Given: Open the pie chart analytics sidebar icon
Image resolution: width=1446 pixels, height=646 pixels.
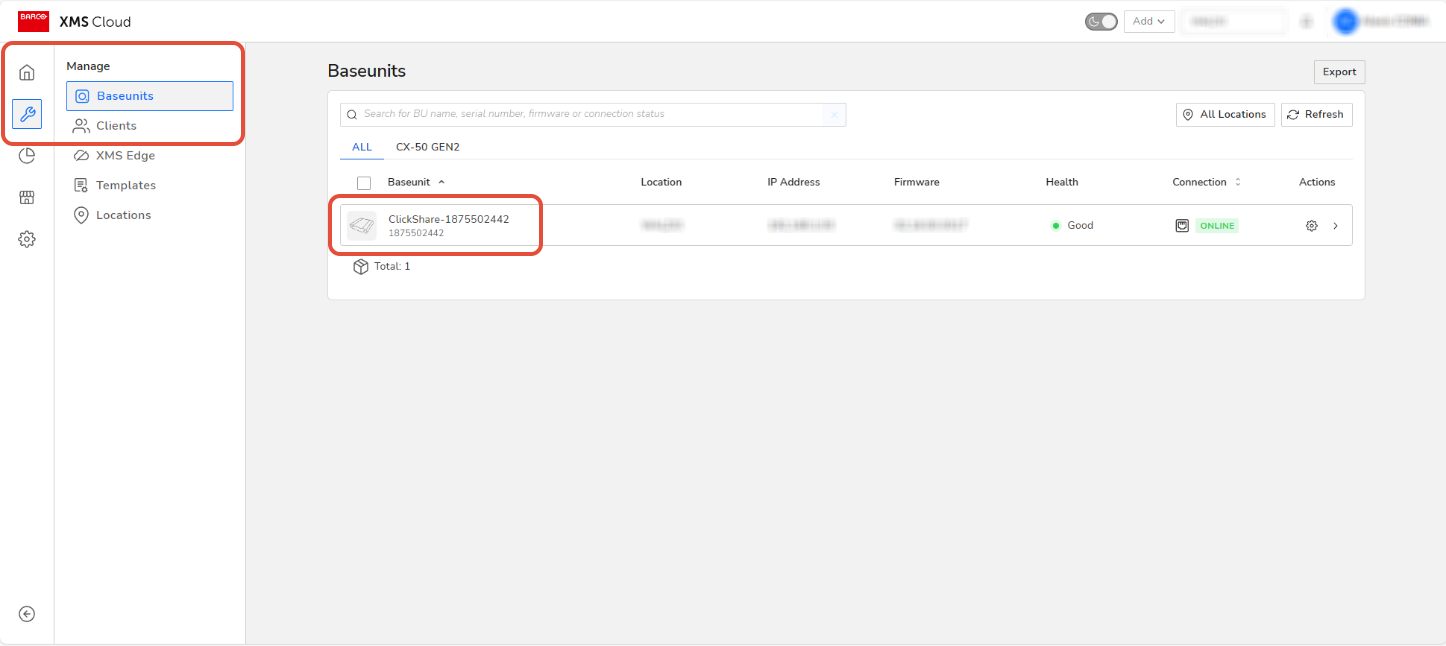Looking at the screenshot, I should pos(27,156).
